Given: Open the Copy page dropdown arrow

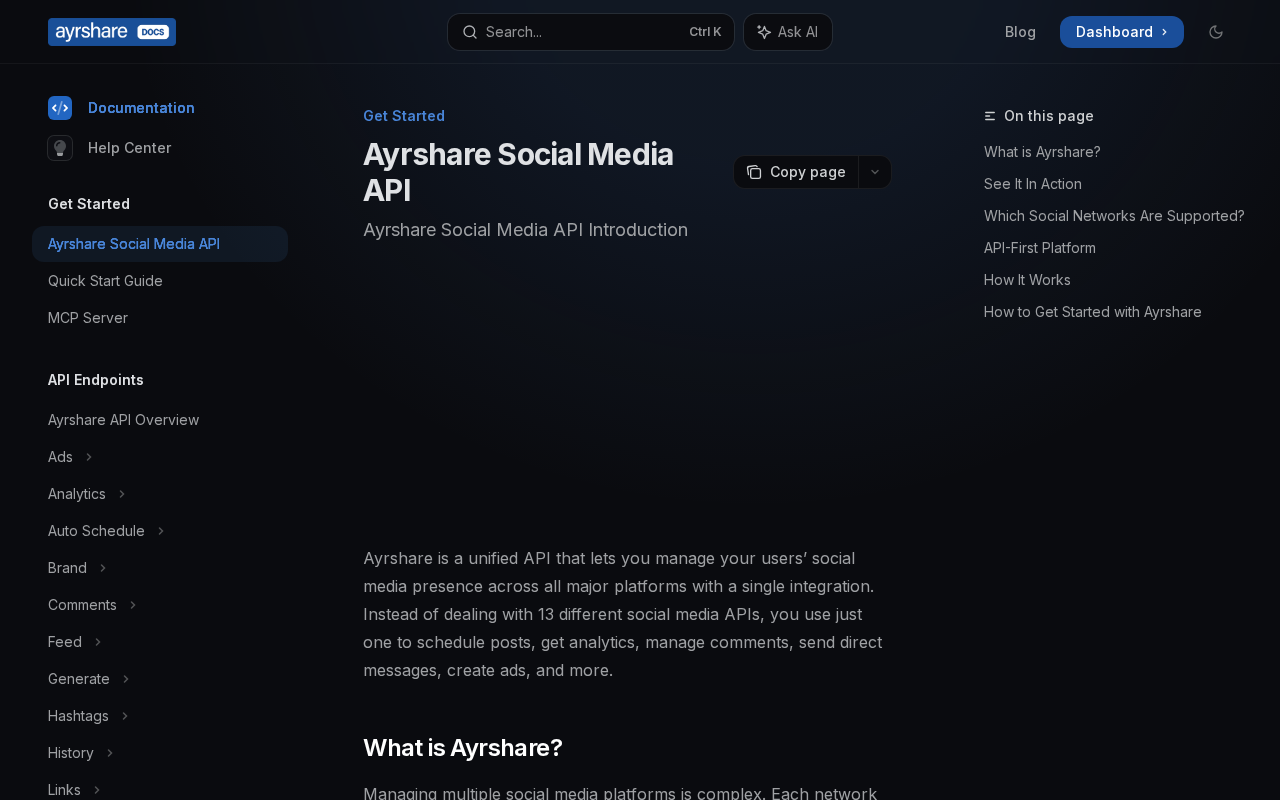Looking at the screenshot, I should click(x=875, y=172).
